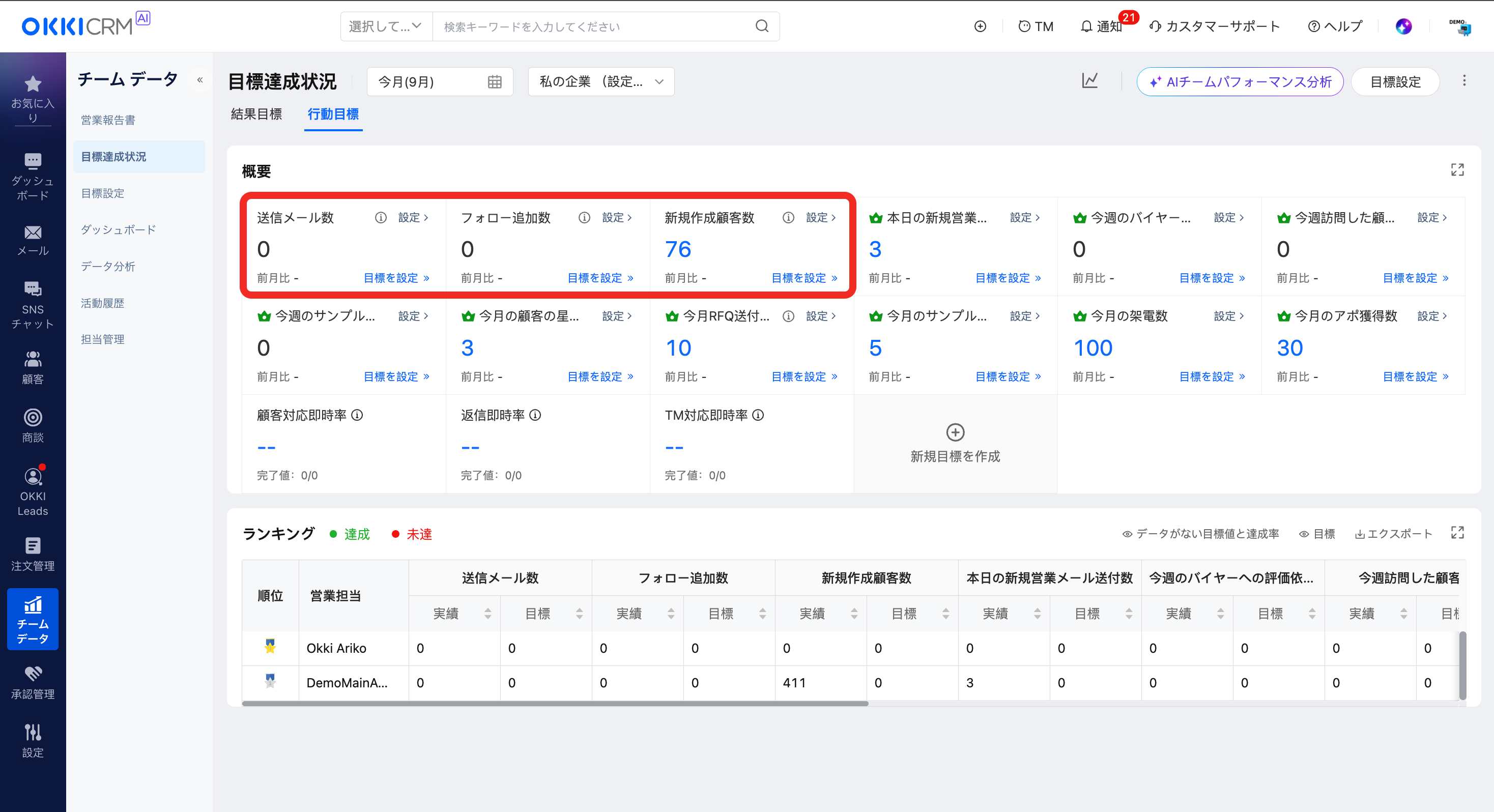Sort 新規作成顧客数 実績 column
Viewport: 1494px width, 812px height.
click(854, 614)
